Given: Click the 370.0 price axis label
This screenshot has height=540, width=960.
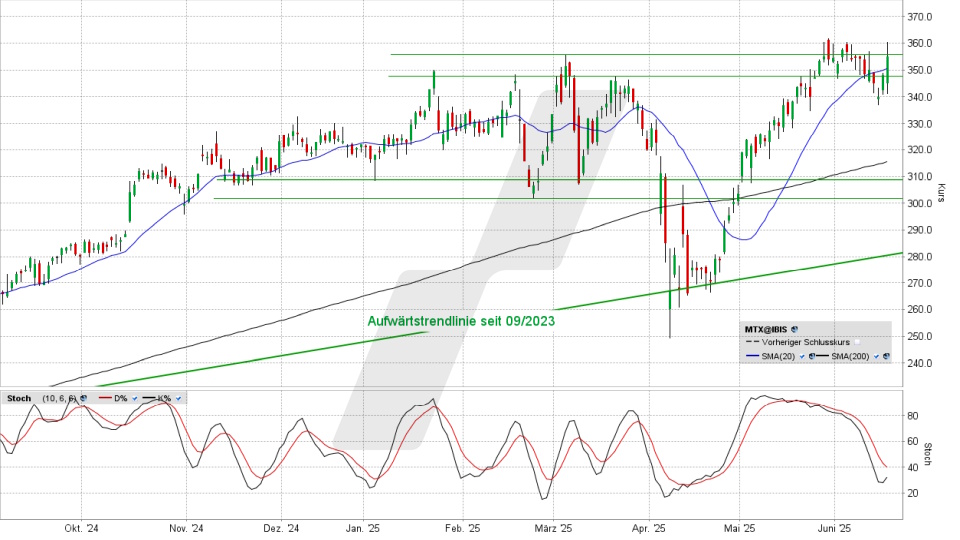Looking at the screenshot, I should 919,17.
